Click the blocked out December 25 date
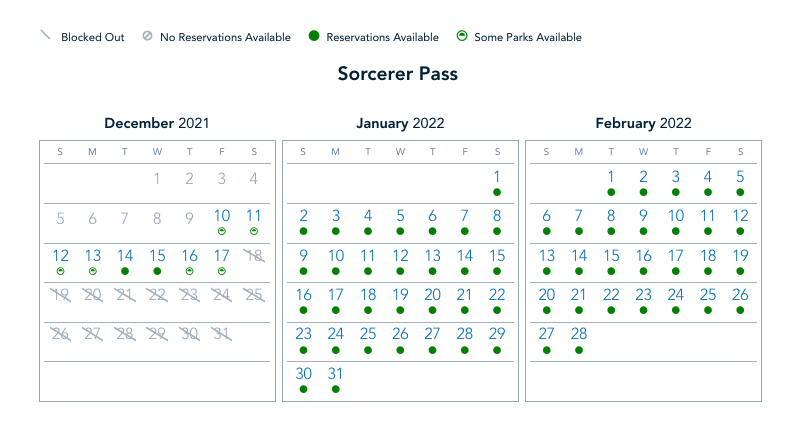Screen dimensions: 797x425 (x=253, y=295)
